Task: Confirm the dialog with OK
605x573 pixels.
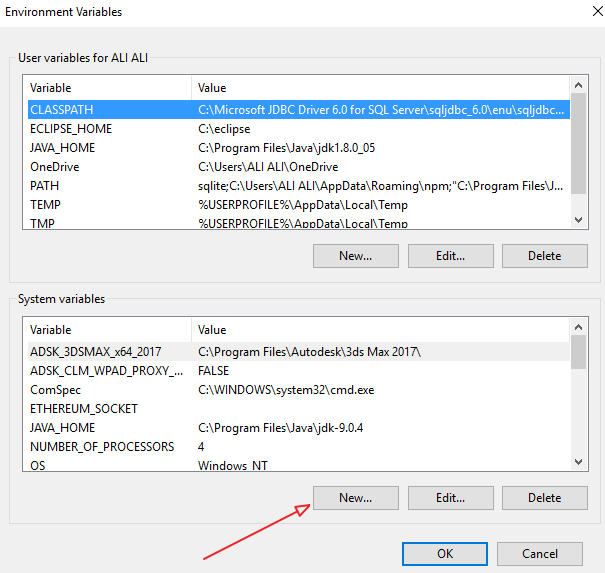Action: (445, 553)
